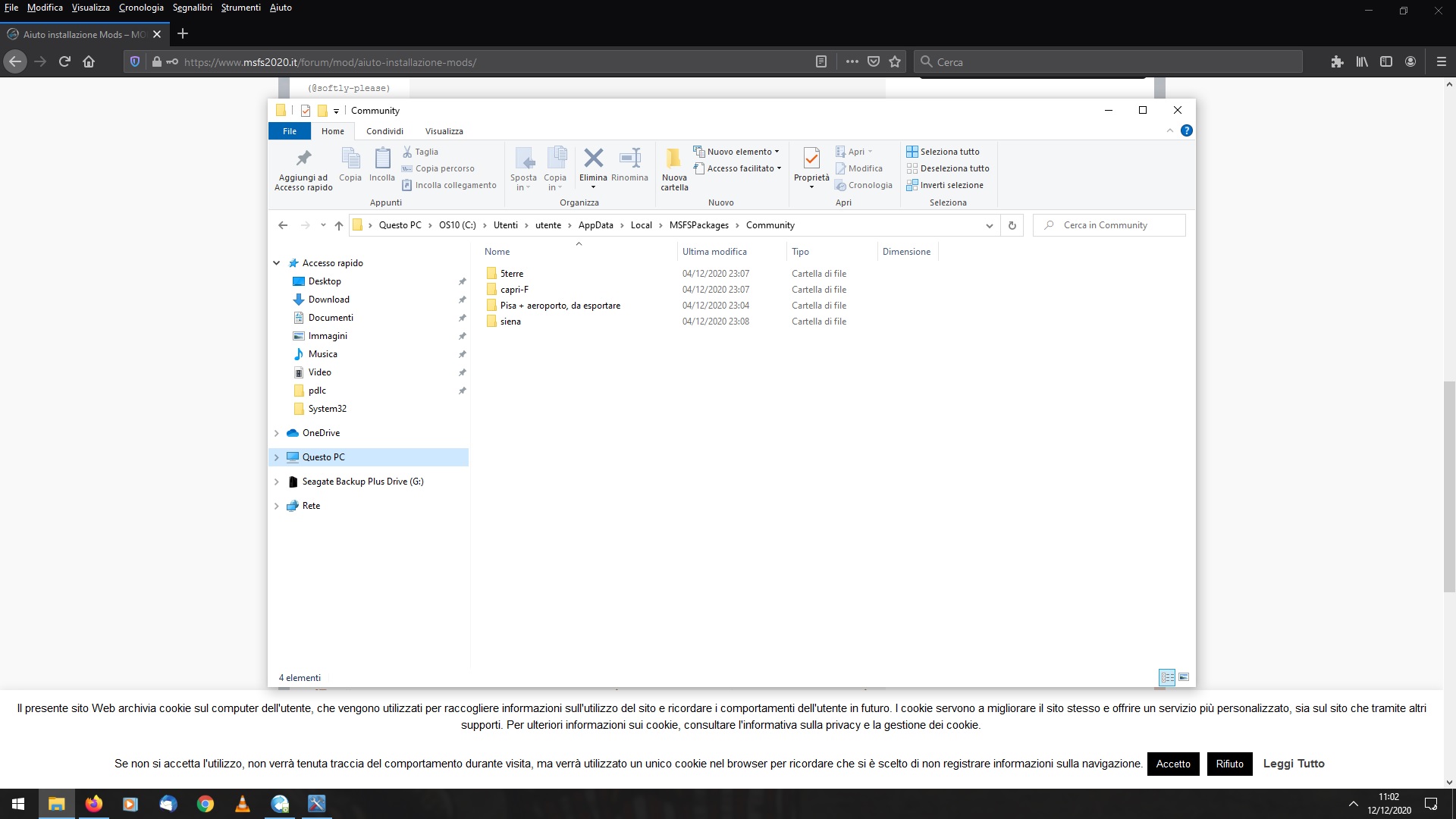Click Modifica in the Apri group
This screenshot has width=1456, height=819.
[x=859, y=168]
